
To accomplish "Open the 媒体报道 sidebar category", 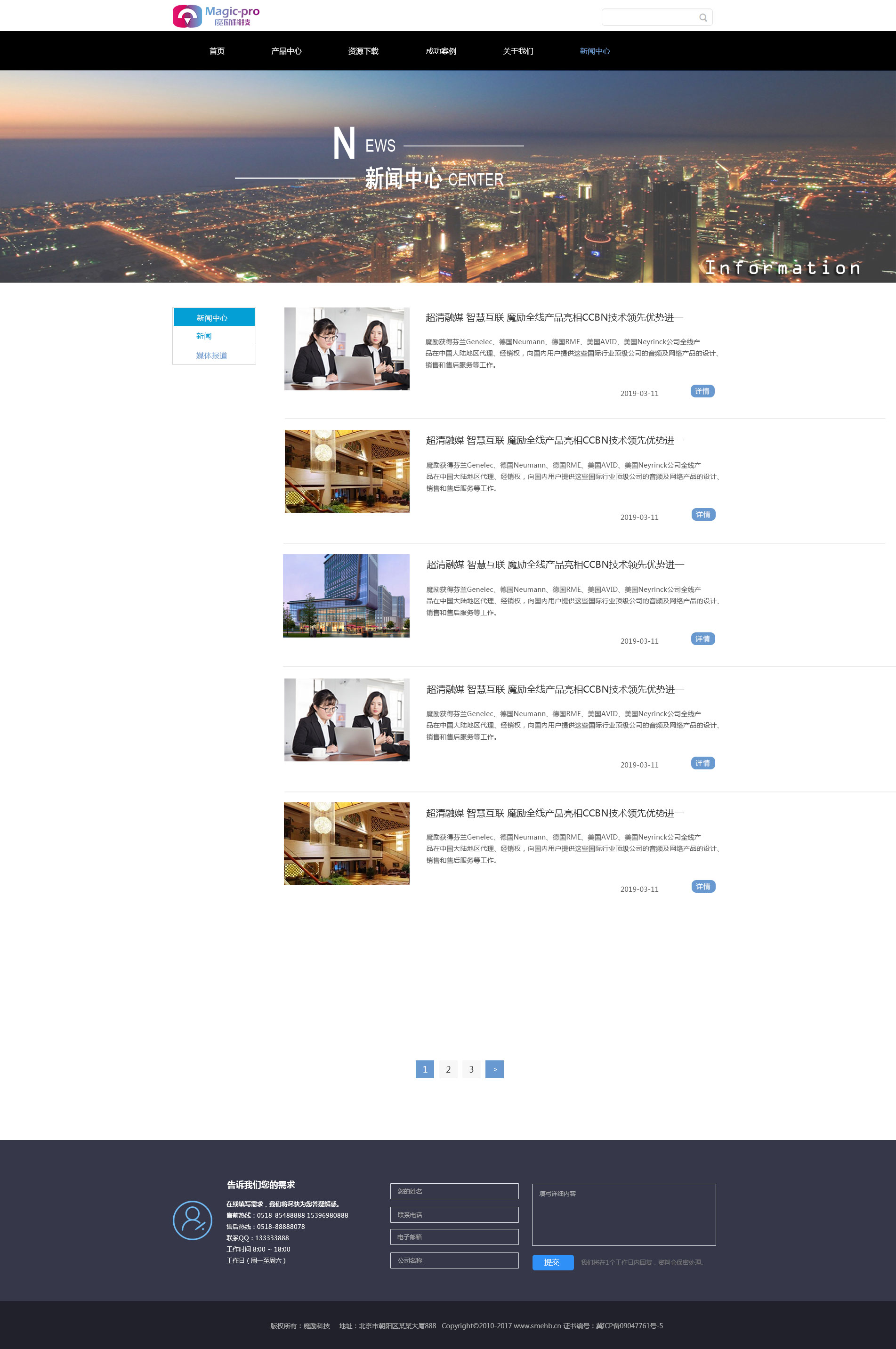I will (211, 355).
